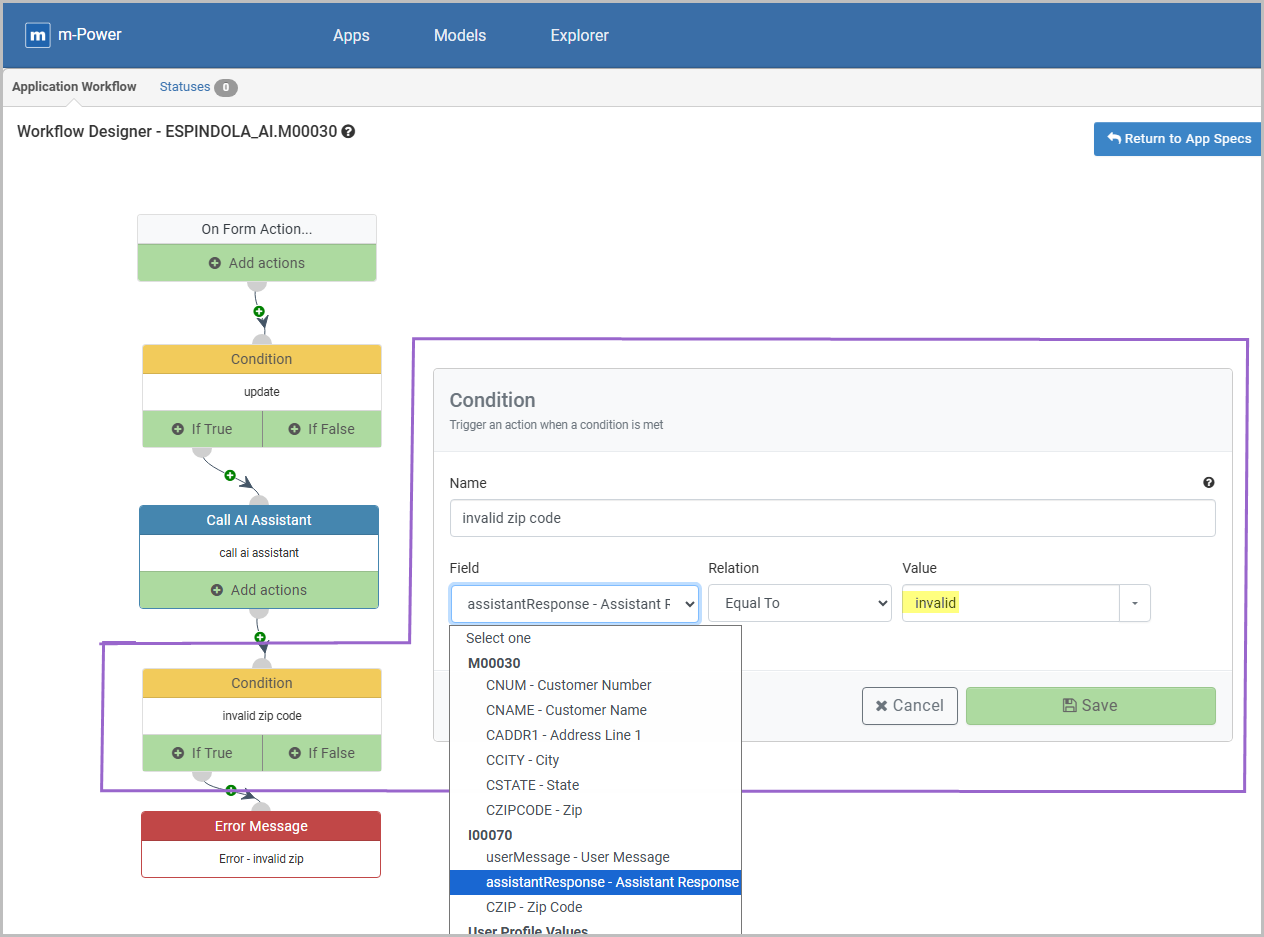Image resolution: width=1264 pixels, height=937 pixels.
Task: Click green plus connector below Call AI Assistant
Action: pos(260,637)
